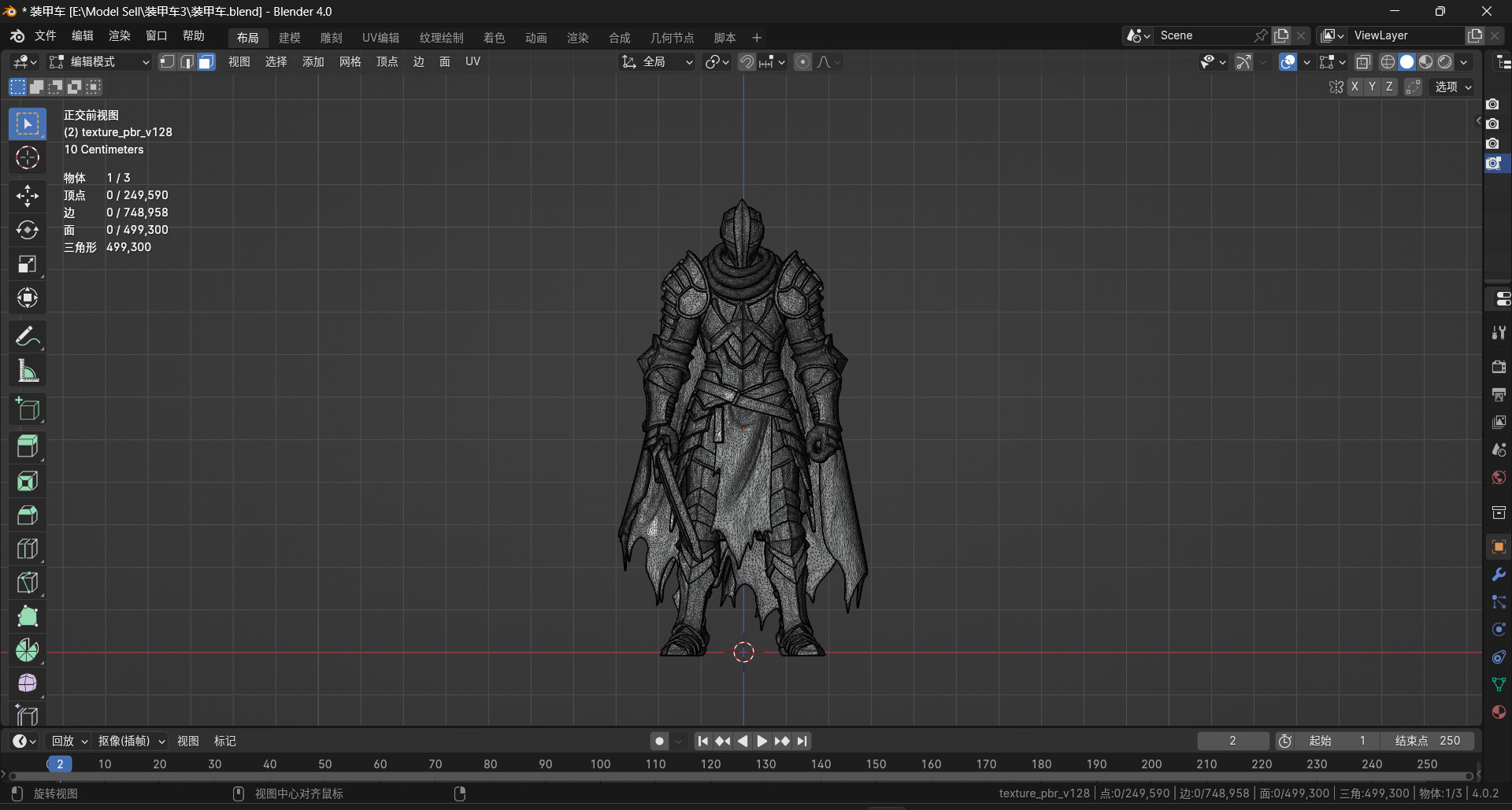Select the 3D Cursor tool
The width and height of the screenshot is (1512, 810).
click(28, 158)
